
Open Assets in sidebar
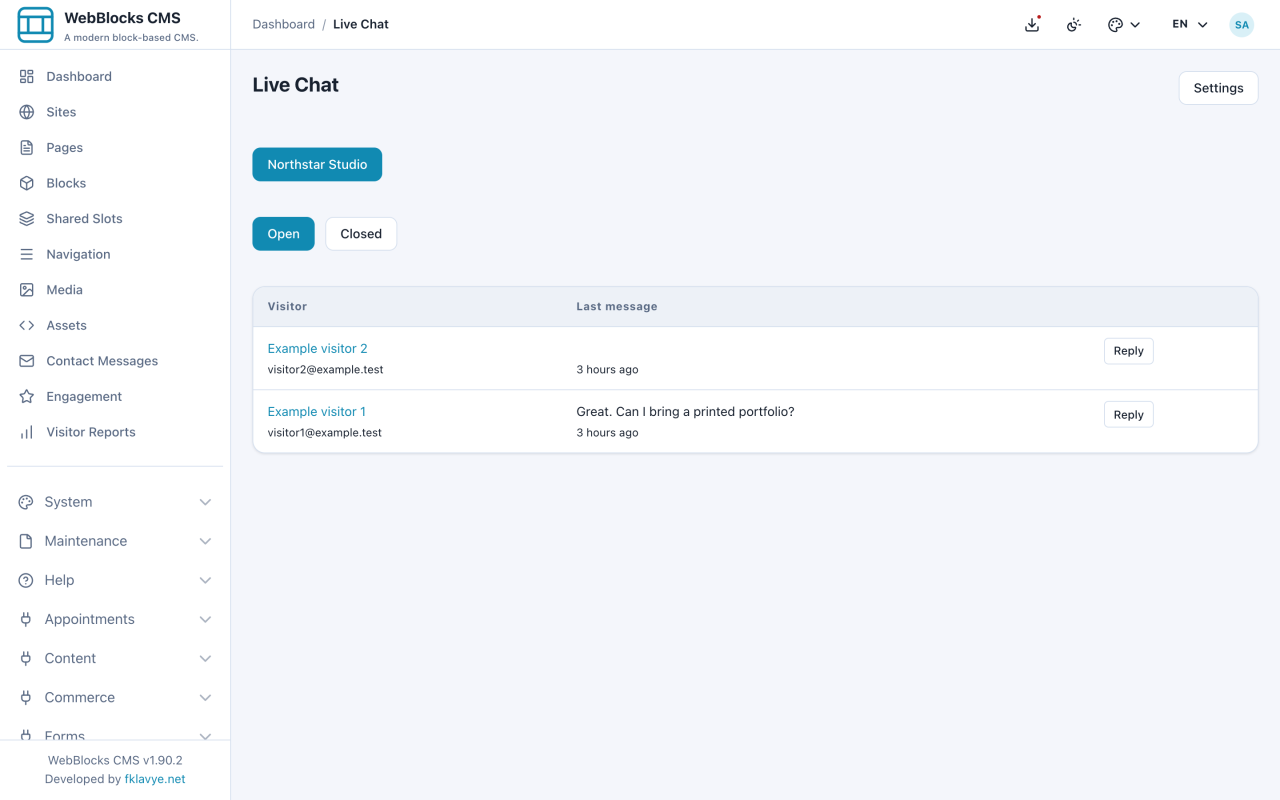click(115, 325)
